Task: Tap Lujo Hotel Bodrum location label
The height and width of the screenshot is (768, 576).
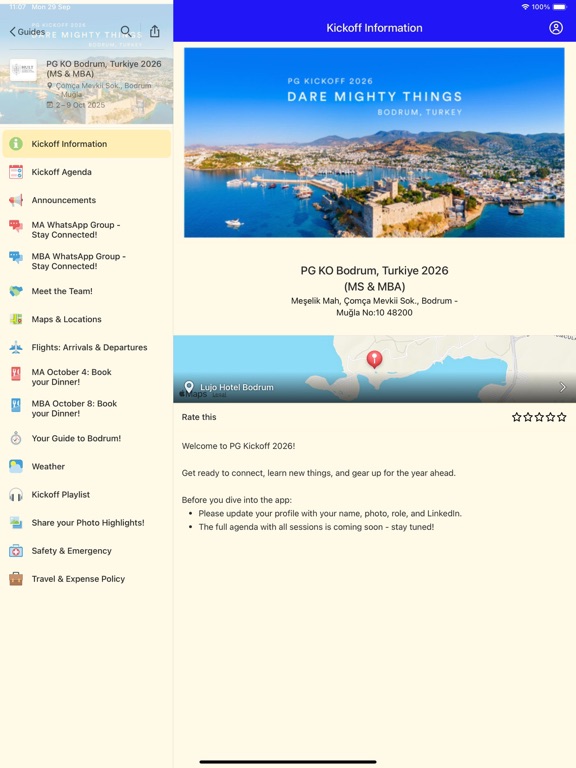Action: pyautogui.click(x=237, y=387)
